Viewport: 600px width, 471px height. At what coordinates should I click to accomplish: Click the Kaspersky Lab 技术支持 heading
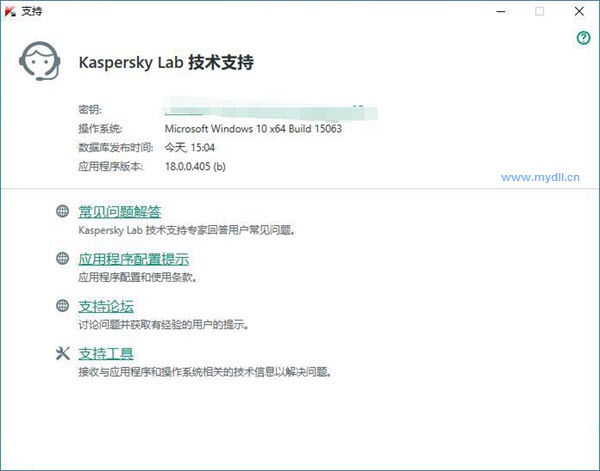pyautogui.click(x=166, y=62)
